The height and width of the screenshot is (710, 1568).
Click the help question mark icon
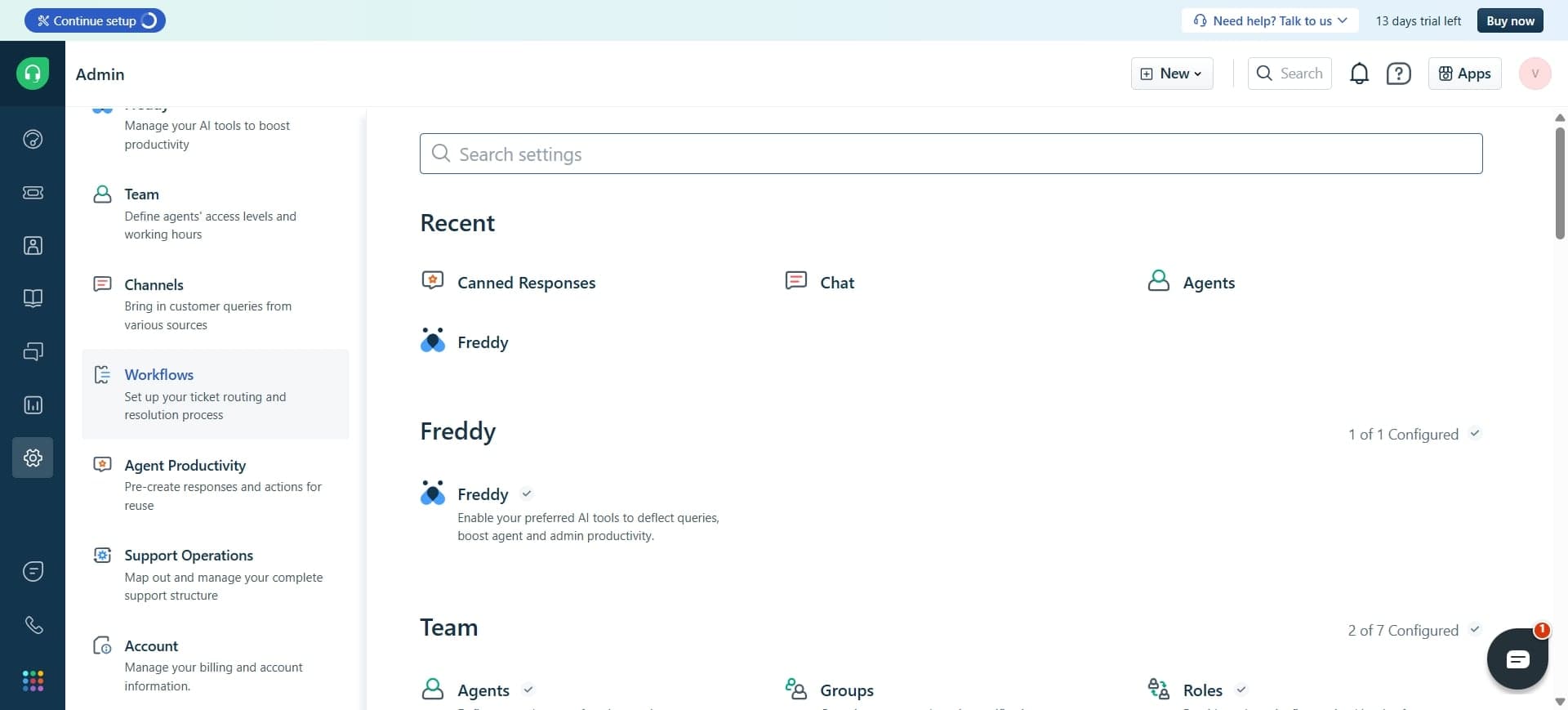click(x=1398, y=74)
